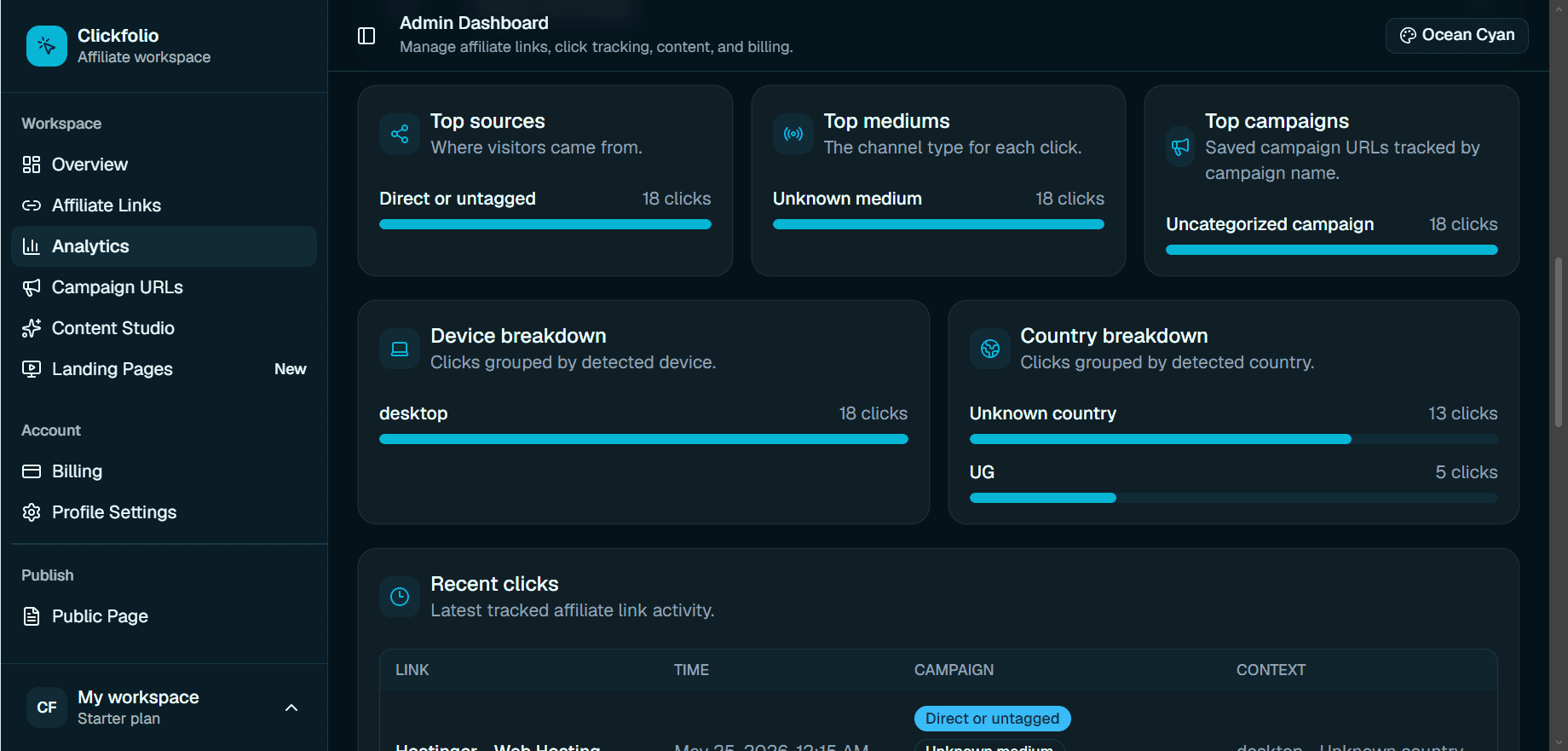Select the Analytics menu item
This screenshot has width=1568, height=751.
[x=164, y=246]
